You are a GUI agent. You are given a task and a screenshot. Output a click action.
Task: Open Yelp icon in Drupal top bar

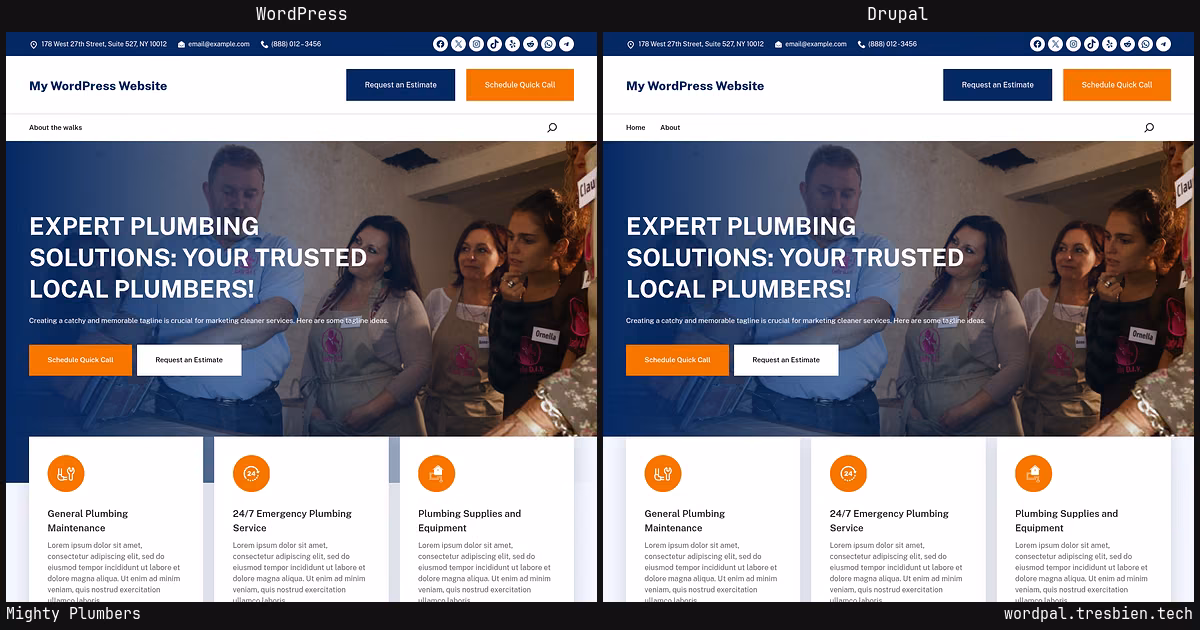click(1109, 44)
